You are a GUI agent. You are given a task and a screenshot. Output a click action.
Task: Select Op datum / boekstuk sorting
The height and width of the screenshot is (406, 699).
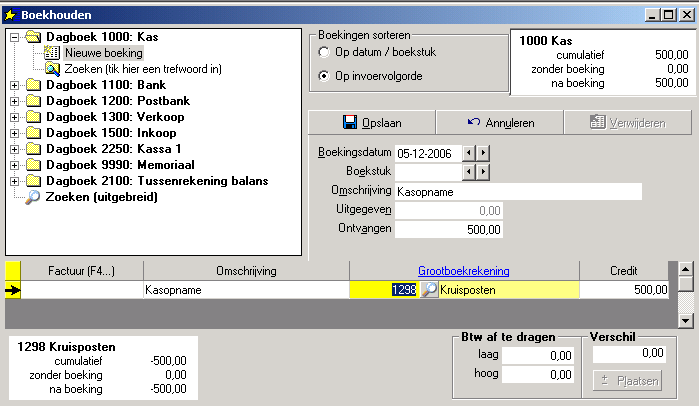[x=324, y=52]
